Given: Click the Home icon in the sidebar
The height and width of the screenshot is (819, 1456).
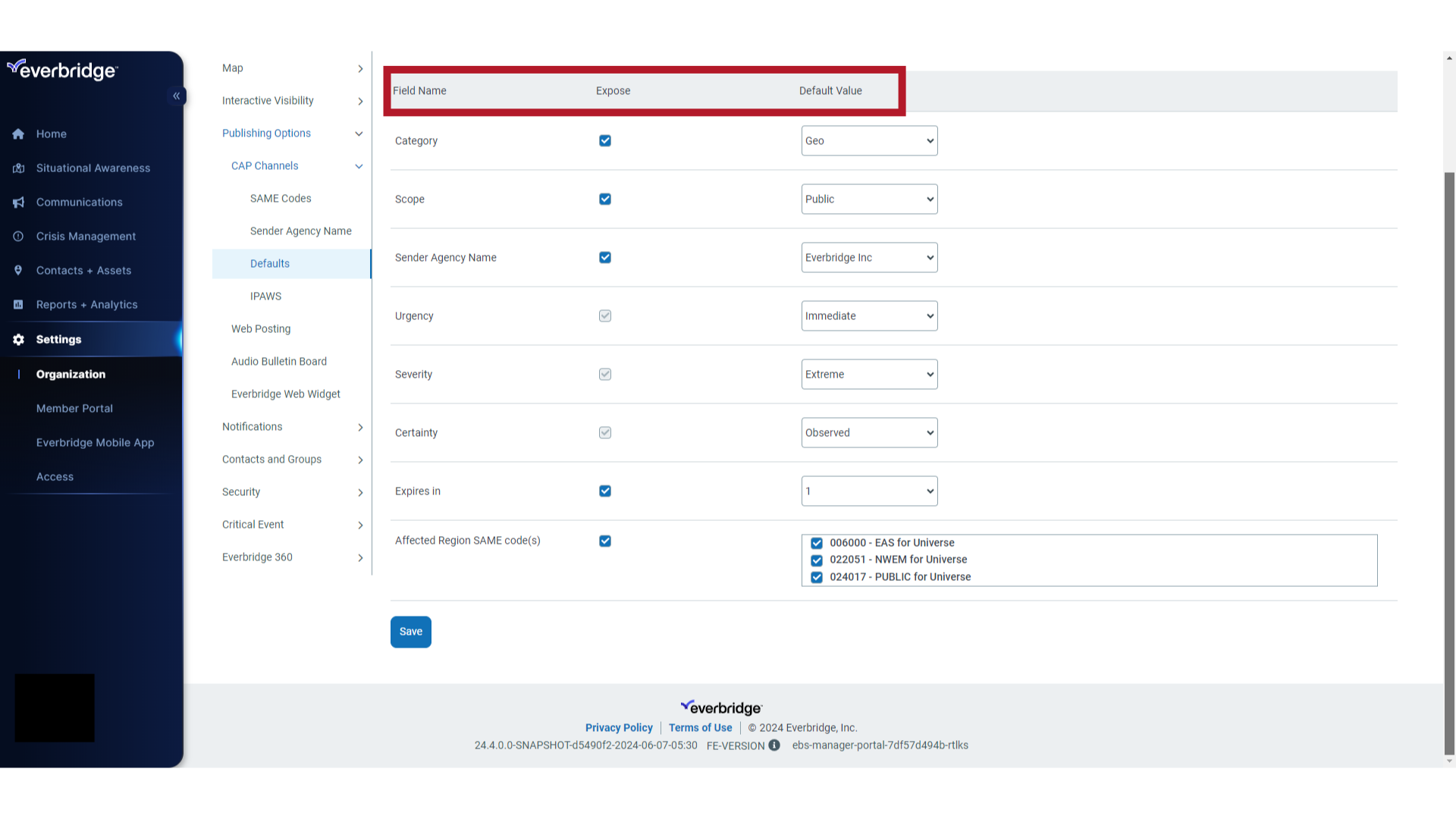Looking at the screenshot, I should 18,133.
